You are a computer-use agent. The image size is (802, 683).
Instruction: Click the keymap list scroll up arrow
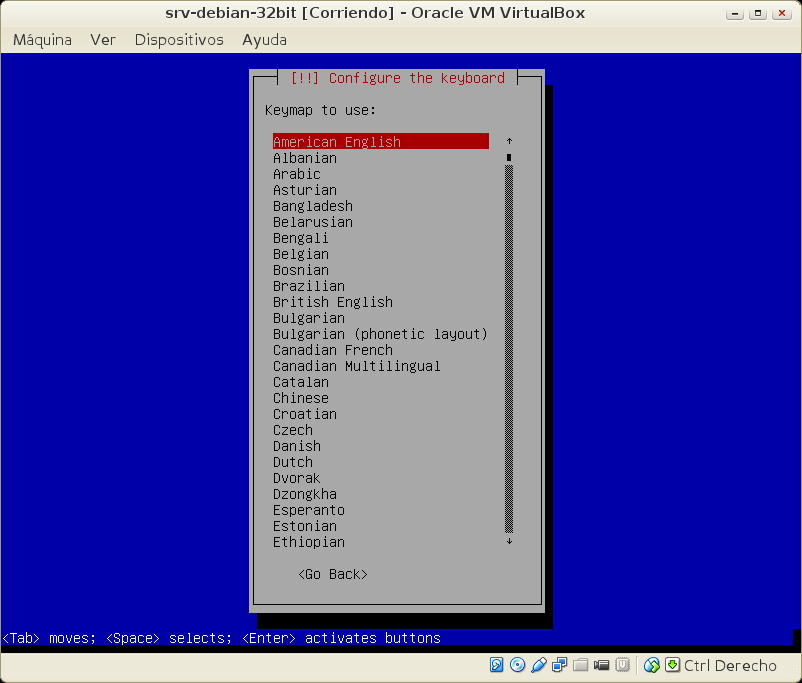tap(509, 142)
